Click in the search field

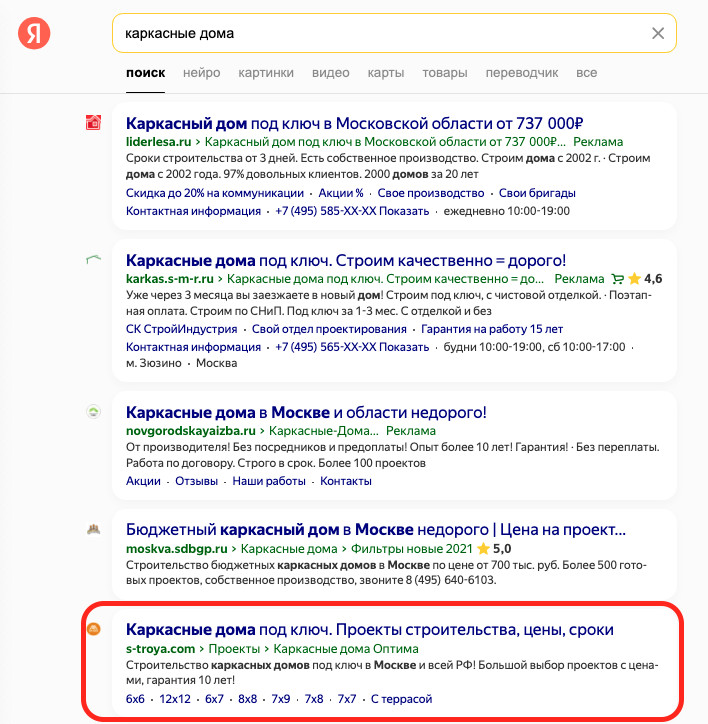(x=380, y=34)
